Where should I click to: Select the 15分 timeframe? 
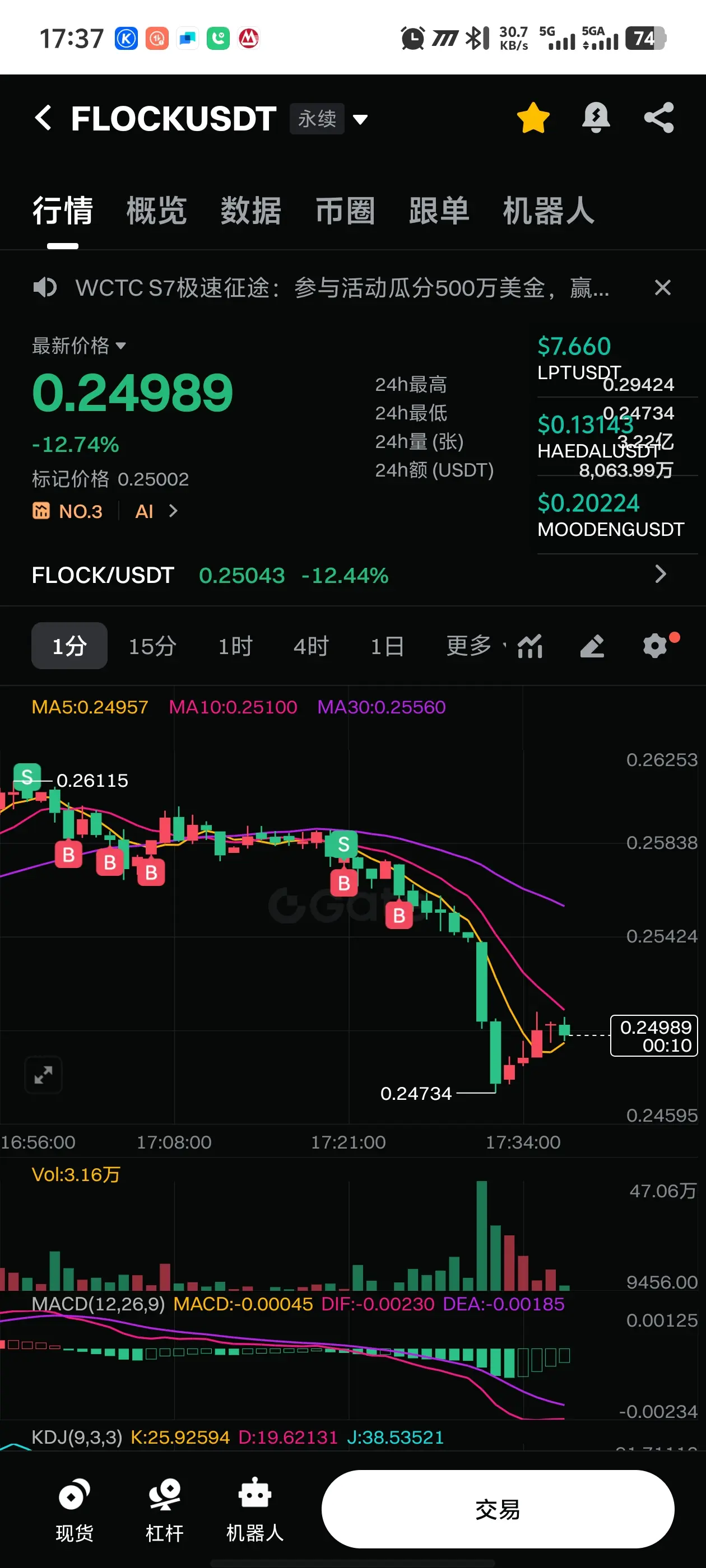[x=152, y=646]
